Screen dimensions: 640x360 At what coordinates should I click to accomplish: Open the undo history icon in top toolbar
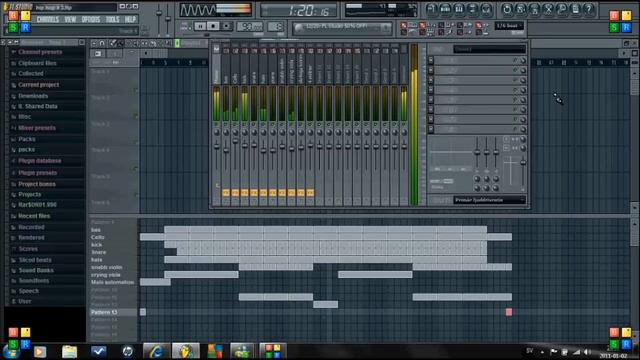point(507,9)
